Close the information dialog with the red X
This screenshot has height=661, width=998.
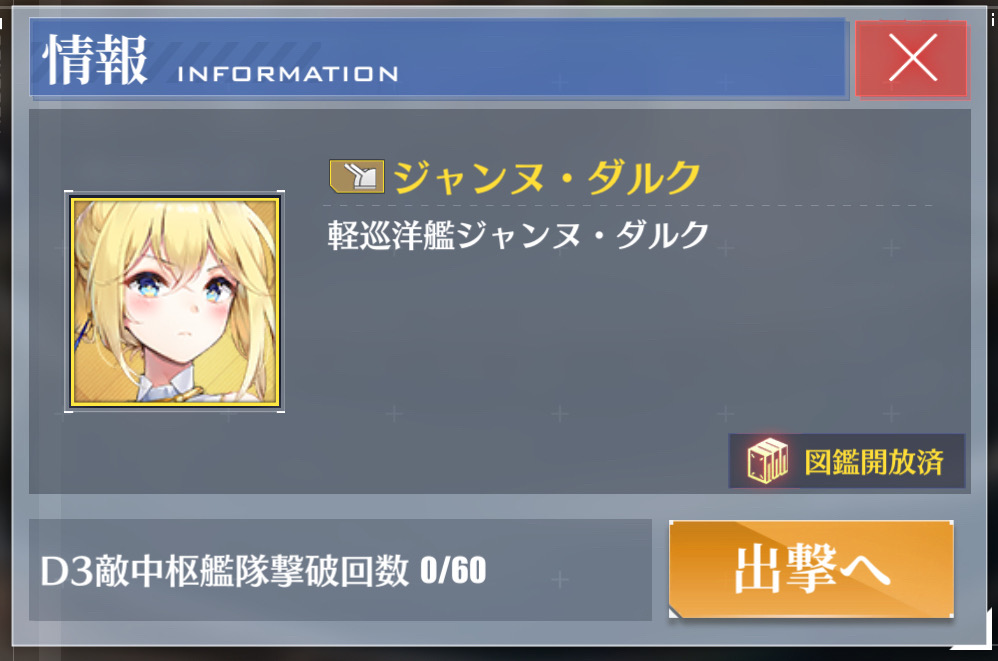point(911,59)
